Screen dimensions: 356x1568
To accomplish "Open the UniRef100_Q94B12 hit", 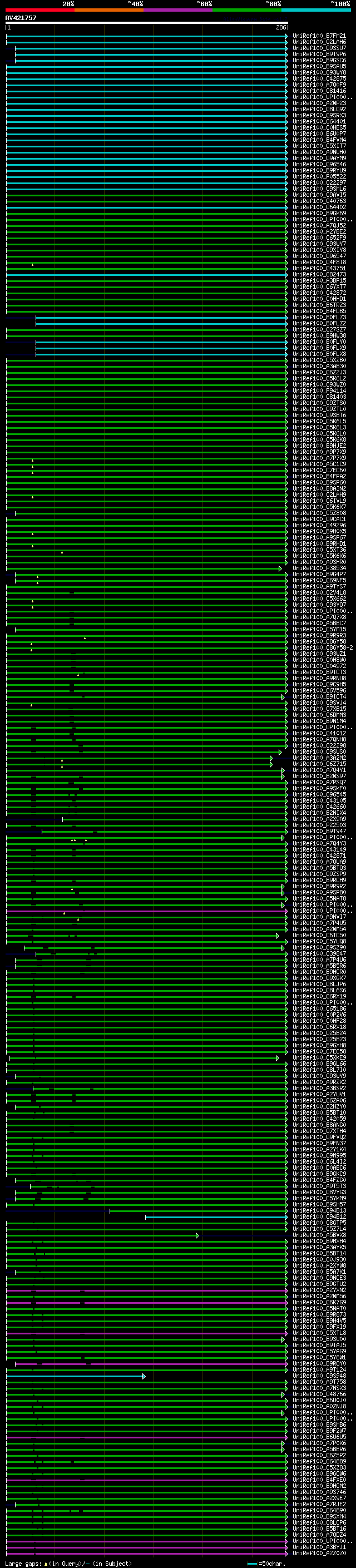I will coord(319,1217).
